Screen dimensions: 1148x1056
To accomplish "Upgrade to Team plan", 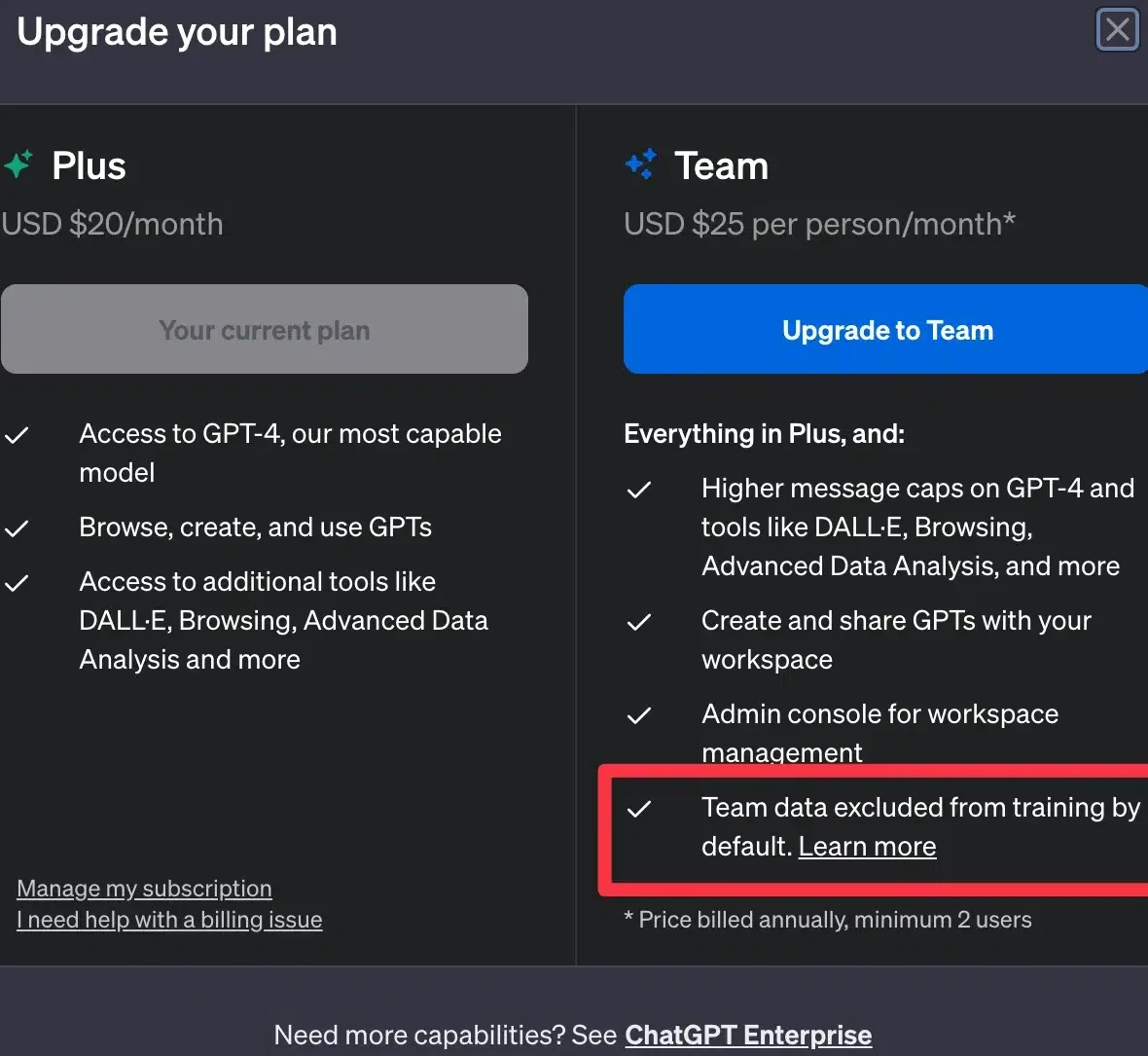I will pos(886,330).
